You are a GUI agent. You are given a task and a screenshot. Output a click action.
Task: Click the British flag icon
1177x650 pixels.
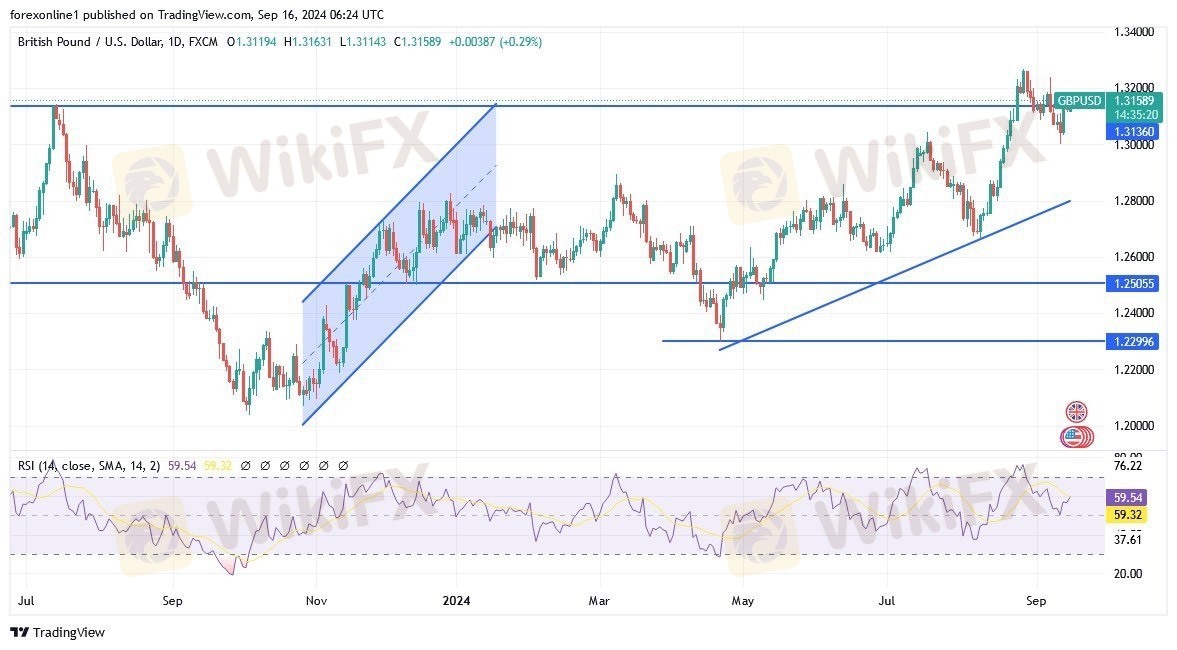click(x=1076, y=411)
